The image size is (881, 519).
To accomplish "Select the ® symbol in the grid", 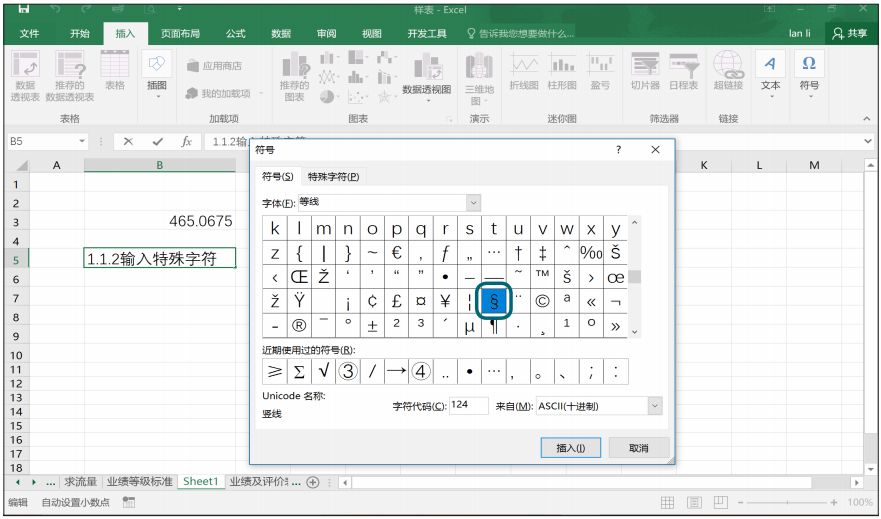I will 299,326.
